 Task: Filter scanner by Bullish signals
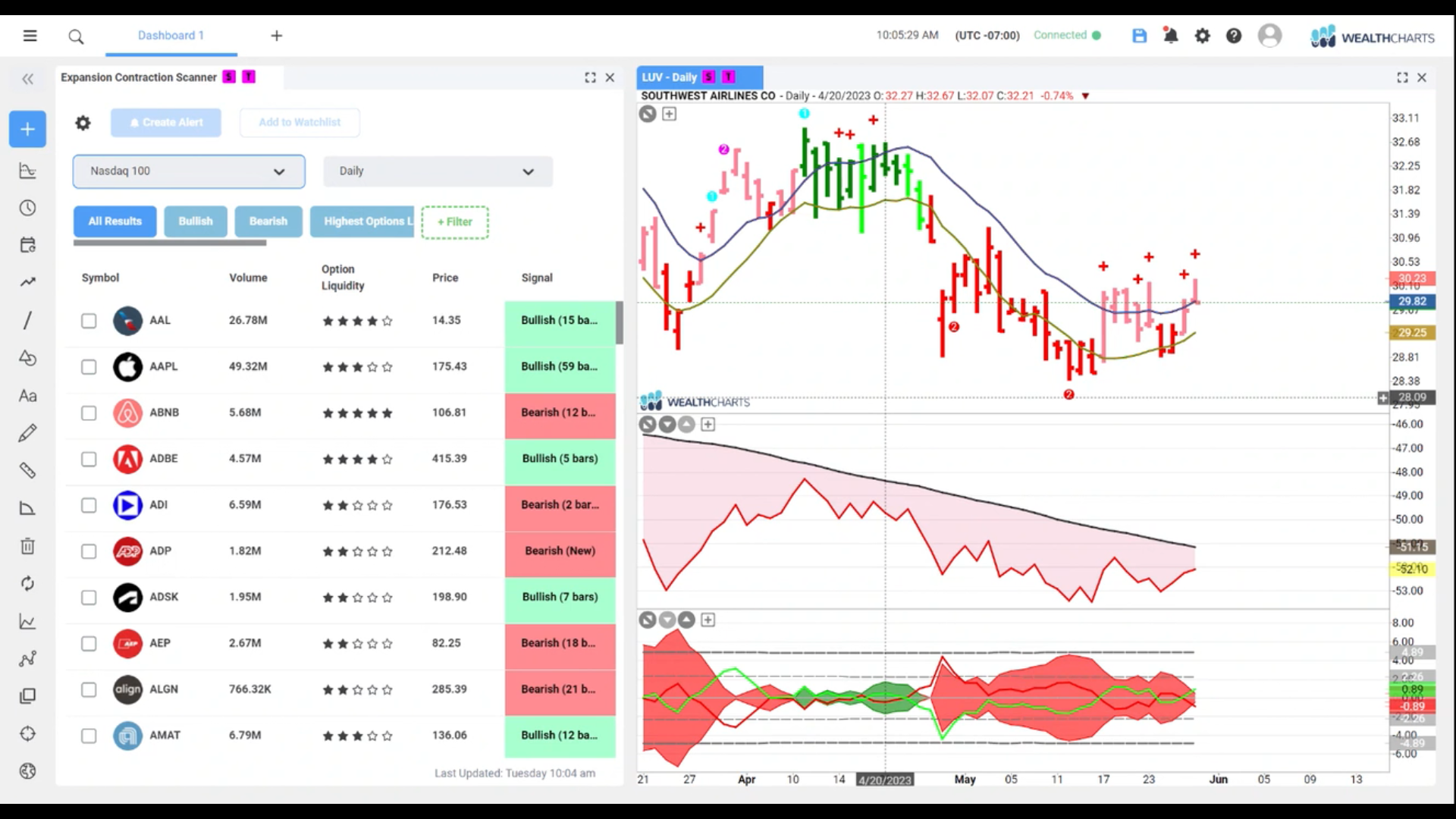click(196, 221)
